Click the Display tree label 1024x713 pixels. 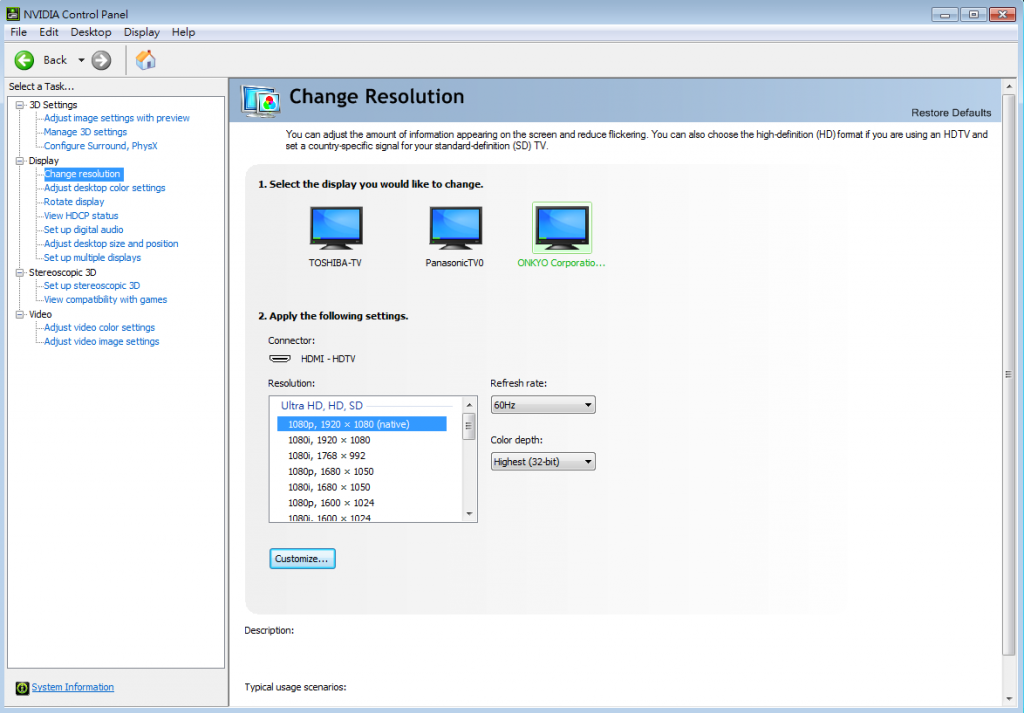click(44, 161)
